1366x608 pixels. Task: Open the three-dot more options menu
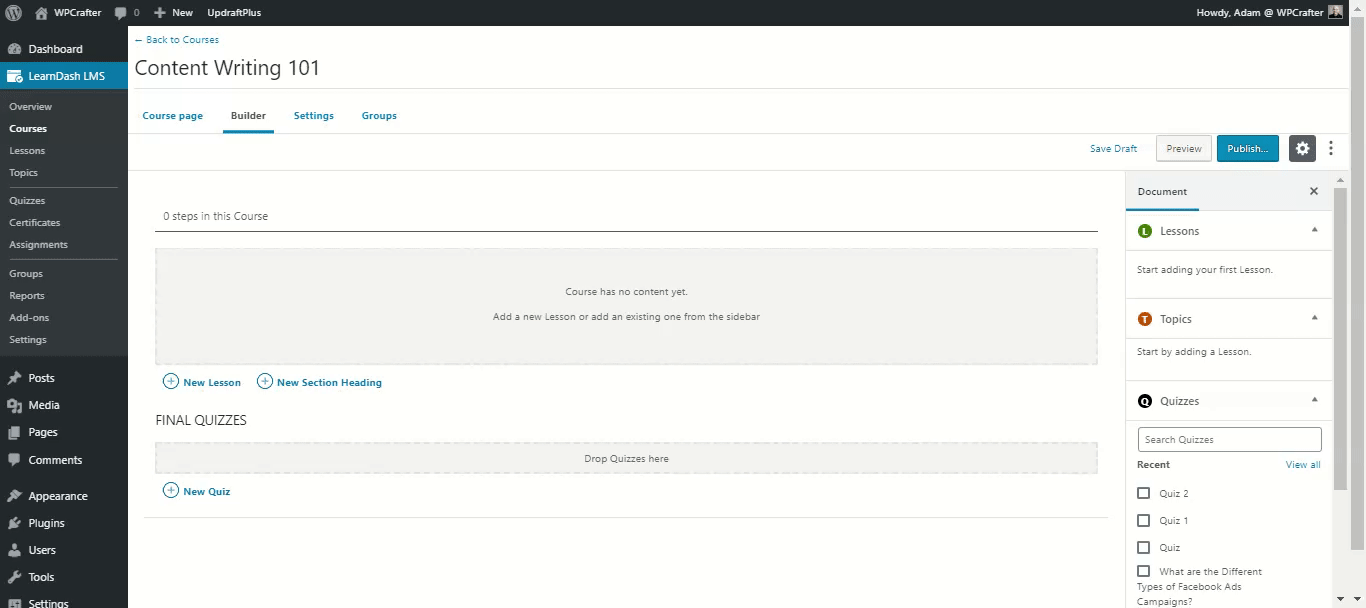click(x=1331, y=148)
